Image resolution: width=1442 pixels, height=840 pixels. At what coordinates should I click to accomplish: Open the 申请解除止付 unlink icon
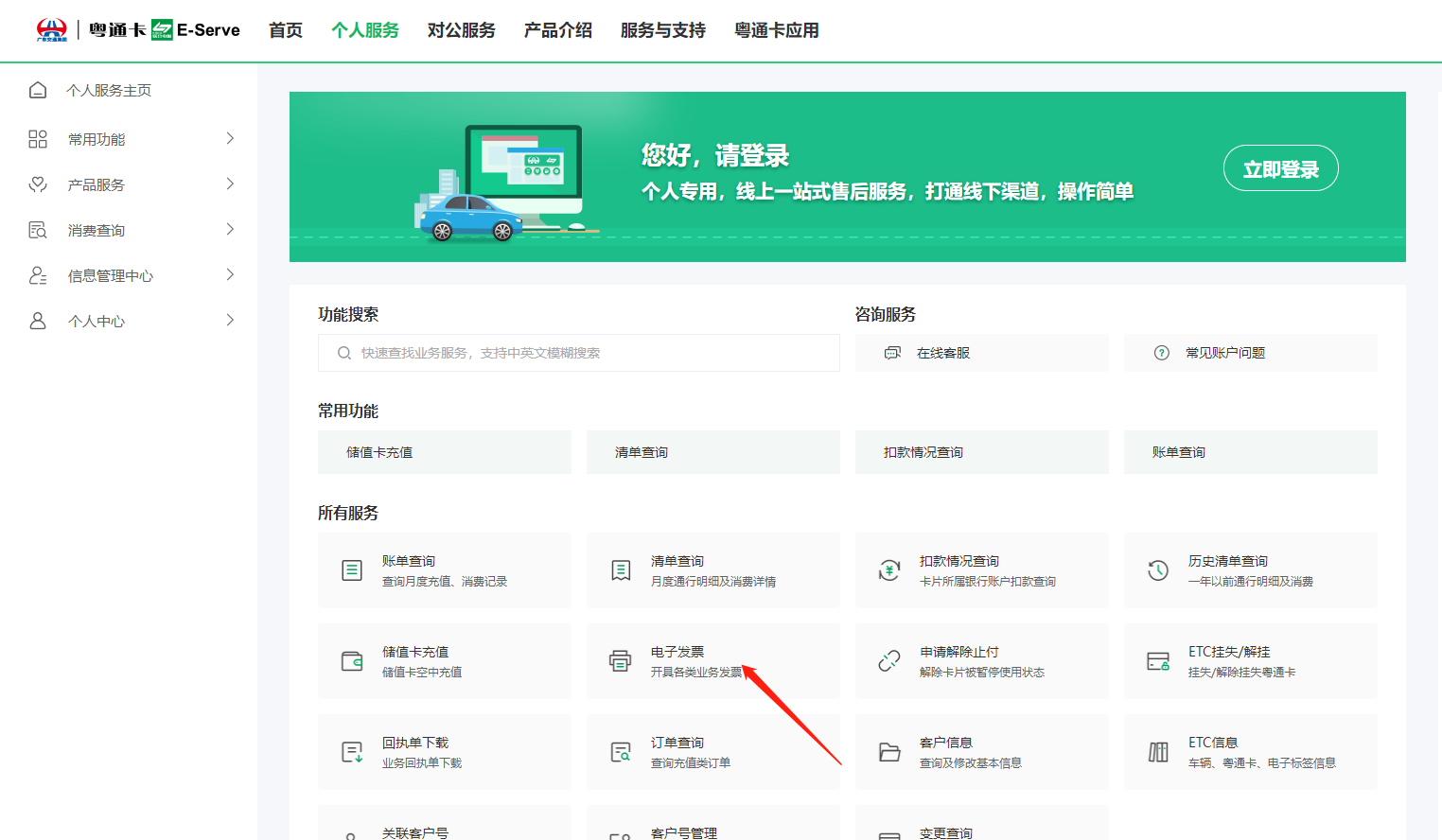(888, 659)
